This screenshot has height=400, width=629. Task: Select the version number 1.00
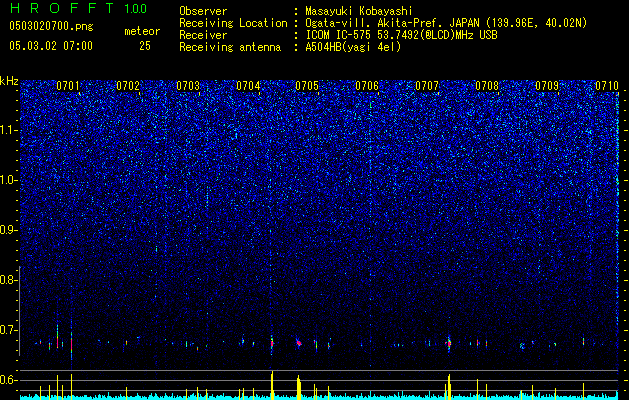coord(136,8)
